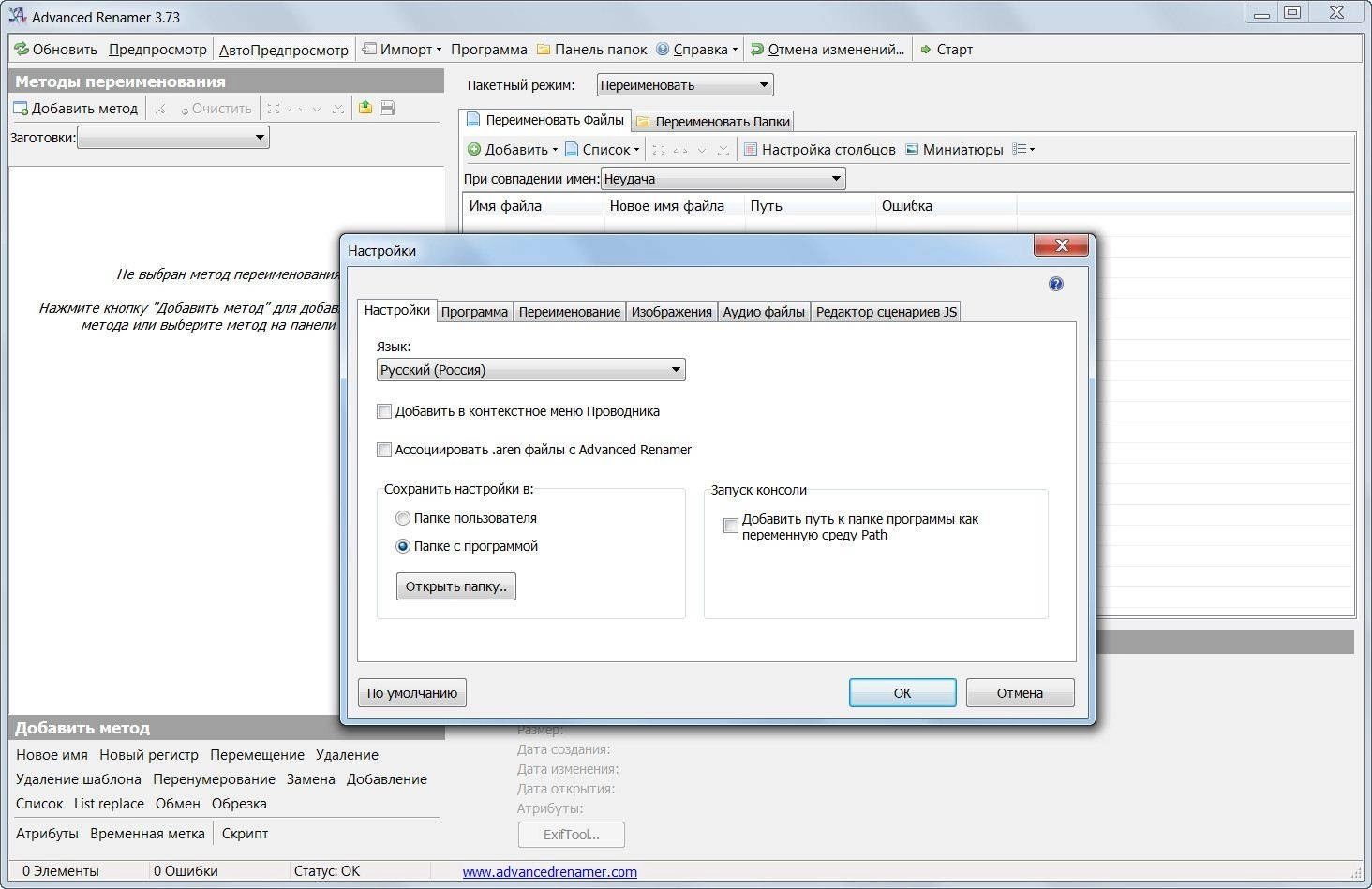Image resolution: width=1372 pixels, height=889 pixels.
Task: Click the Путь column header
Action: coord(811,206)
